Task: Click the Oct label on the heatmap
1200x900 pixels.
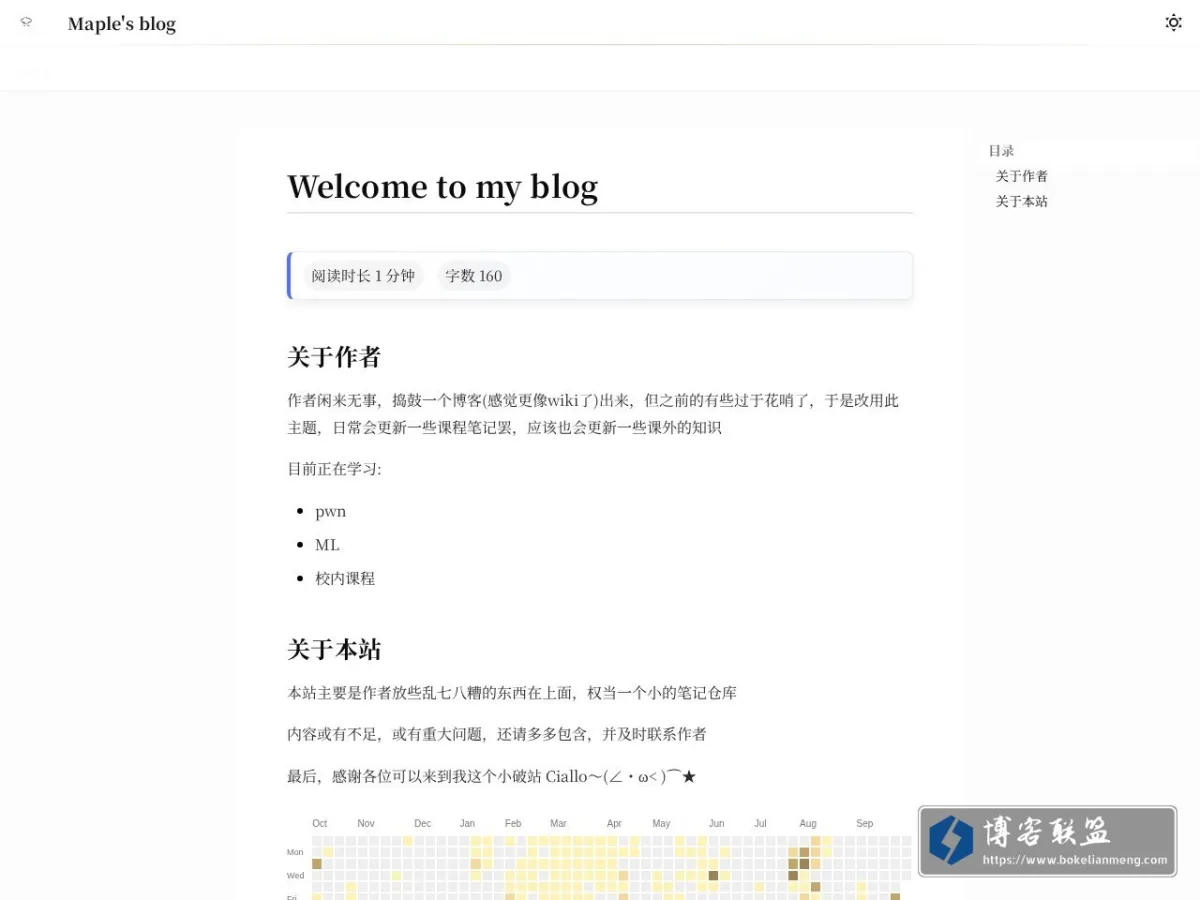Action: pyautogui.click(x=320, y=824)
